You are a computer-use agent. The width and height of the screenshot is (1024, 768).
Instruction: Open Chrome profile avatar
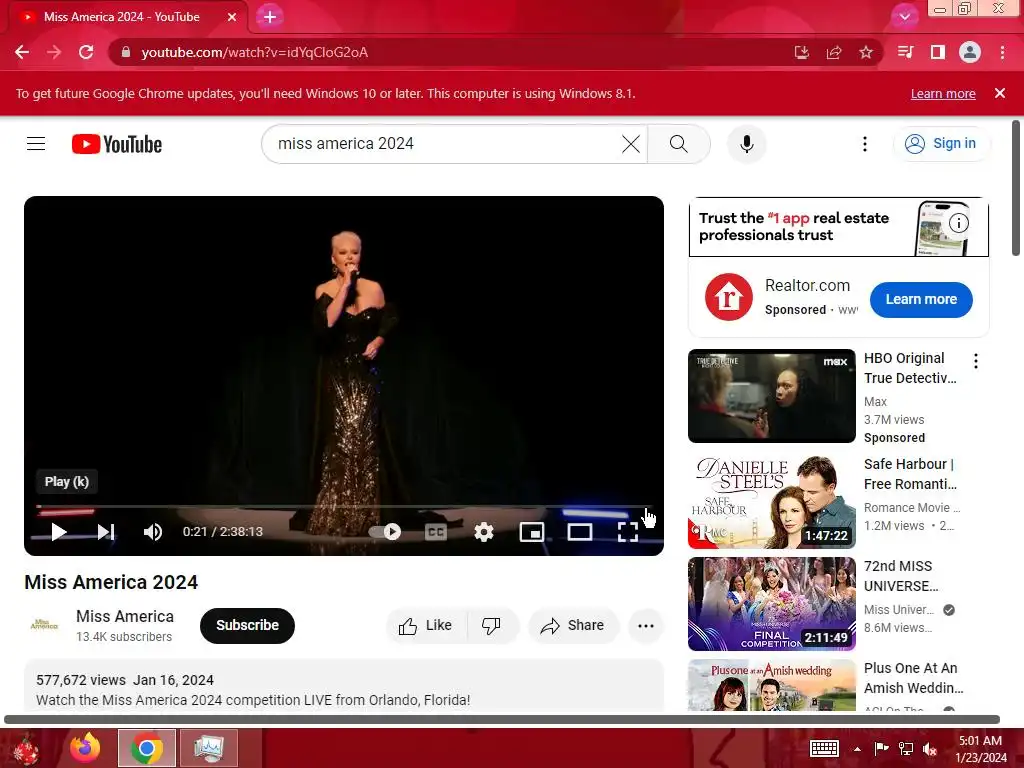(x=970, y=52)
